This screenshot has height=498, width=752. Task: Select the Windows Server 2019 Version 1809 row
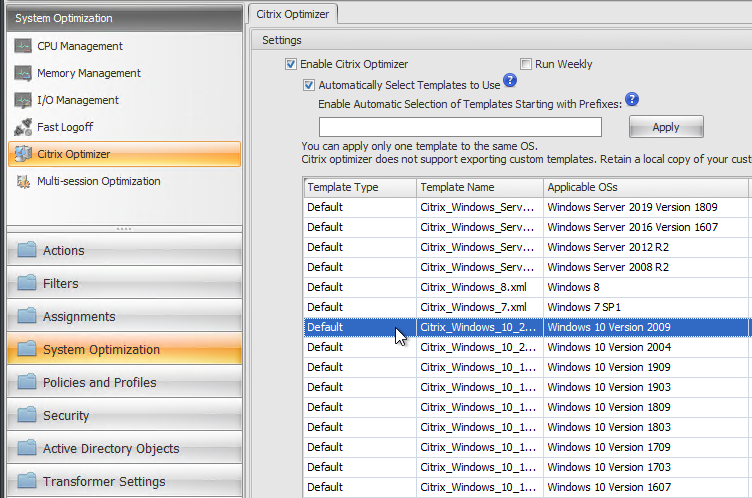526,207
